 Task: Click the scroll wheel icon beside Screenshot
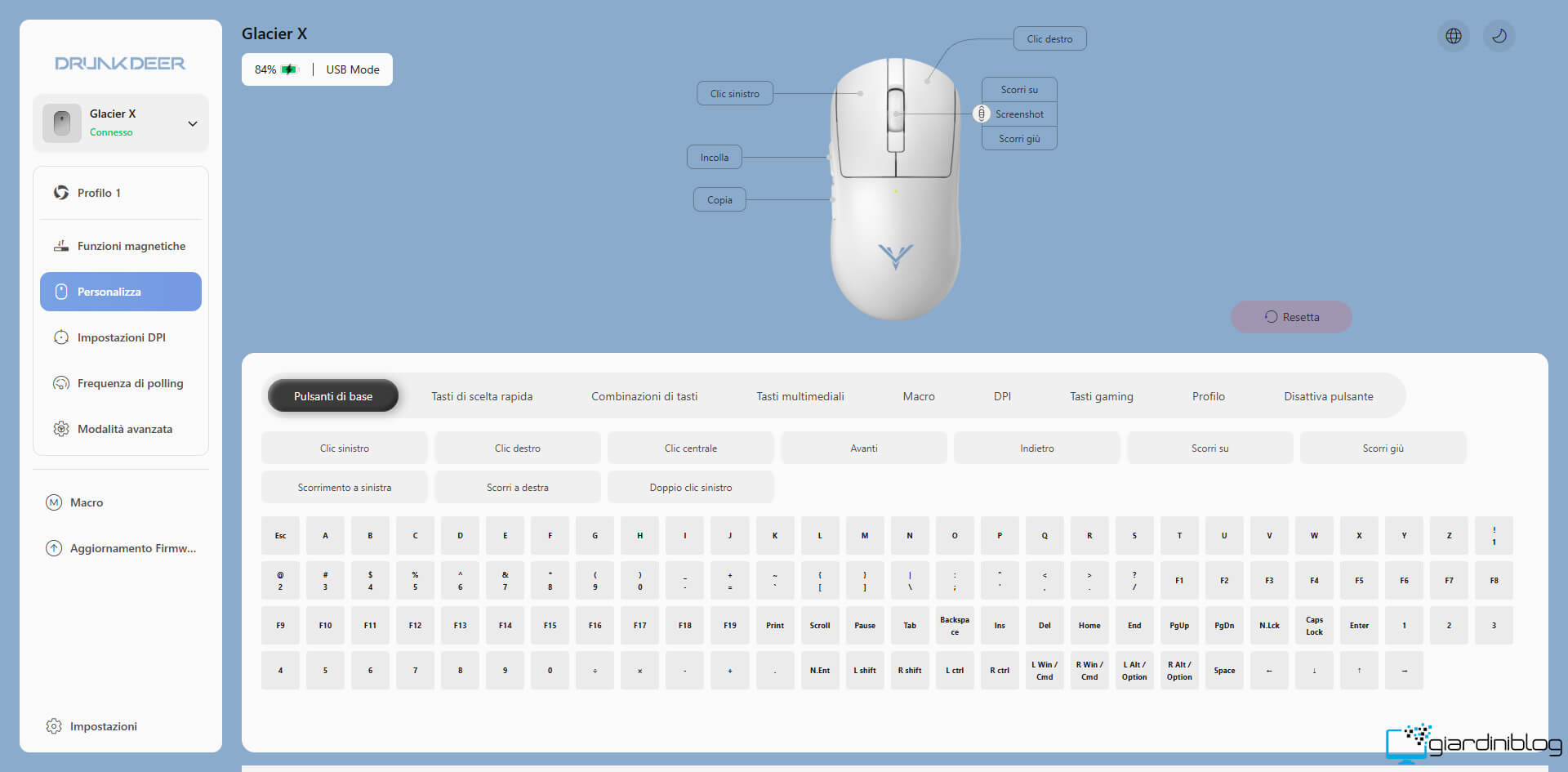pos(982,114)
